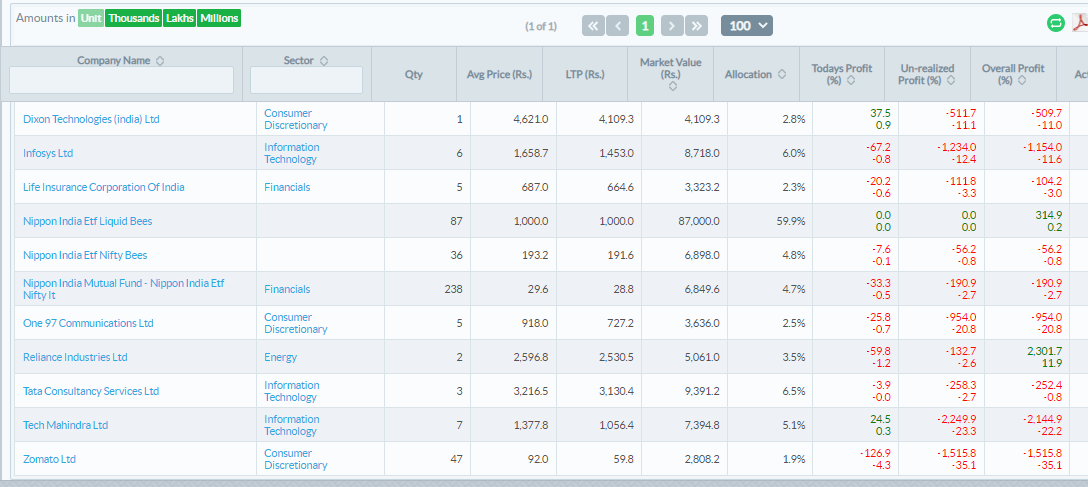Open Nippon India Etf Liquid Bees link
This screenshot has height=487, width=1088.
[x=87, y=221]
